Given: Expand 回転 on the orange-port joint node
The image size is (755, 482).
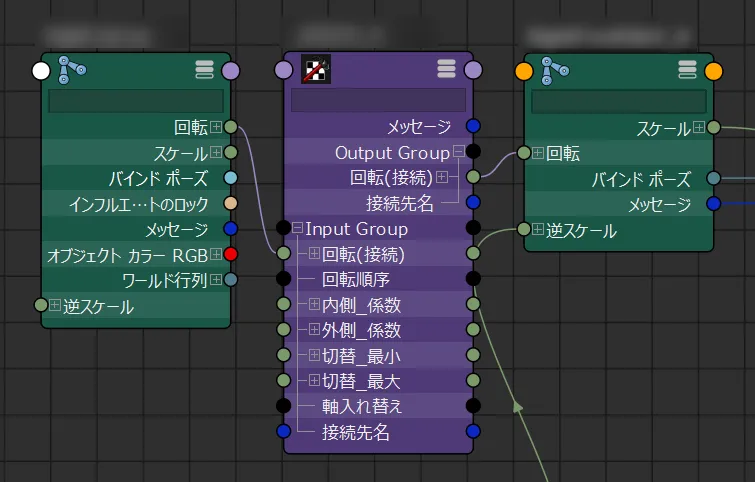Looking at the screenshot, I should click(x=538, y=153).
